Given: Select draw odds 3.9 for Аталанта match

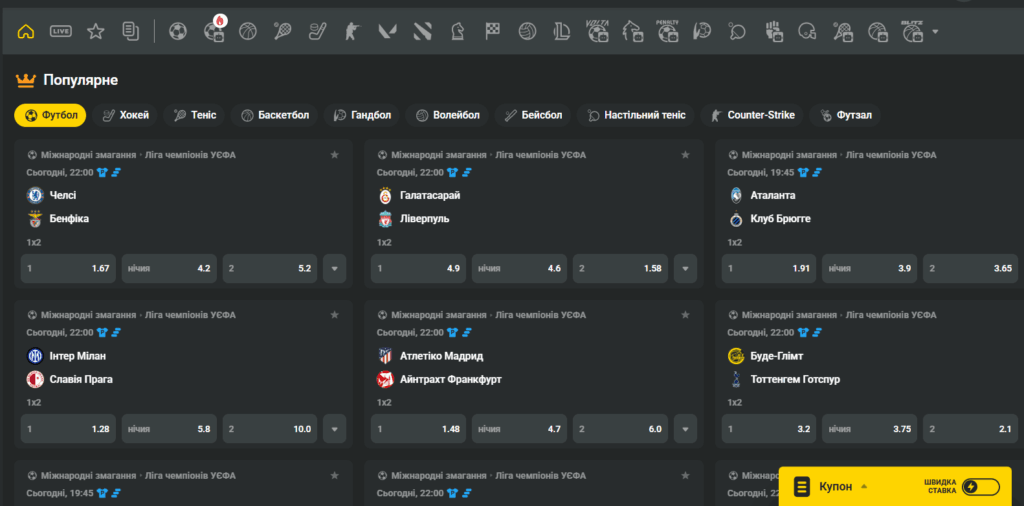Looking at the screenshot, I should [x=868, y=268].
